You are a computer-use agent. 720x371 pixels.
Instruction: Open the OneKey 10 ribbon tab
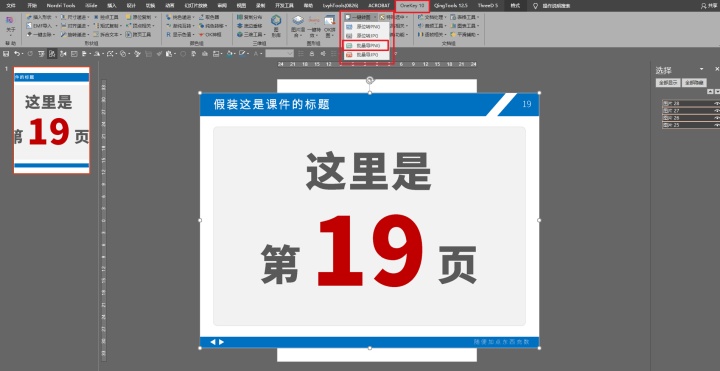tap(412, 6)
